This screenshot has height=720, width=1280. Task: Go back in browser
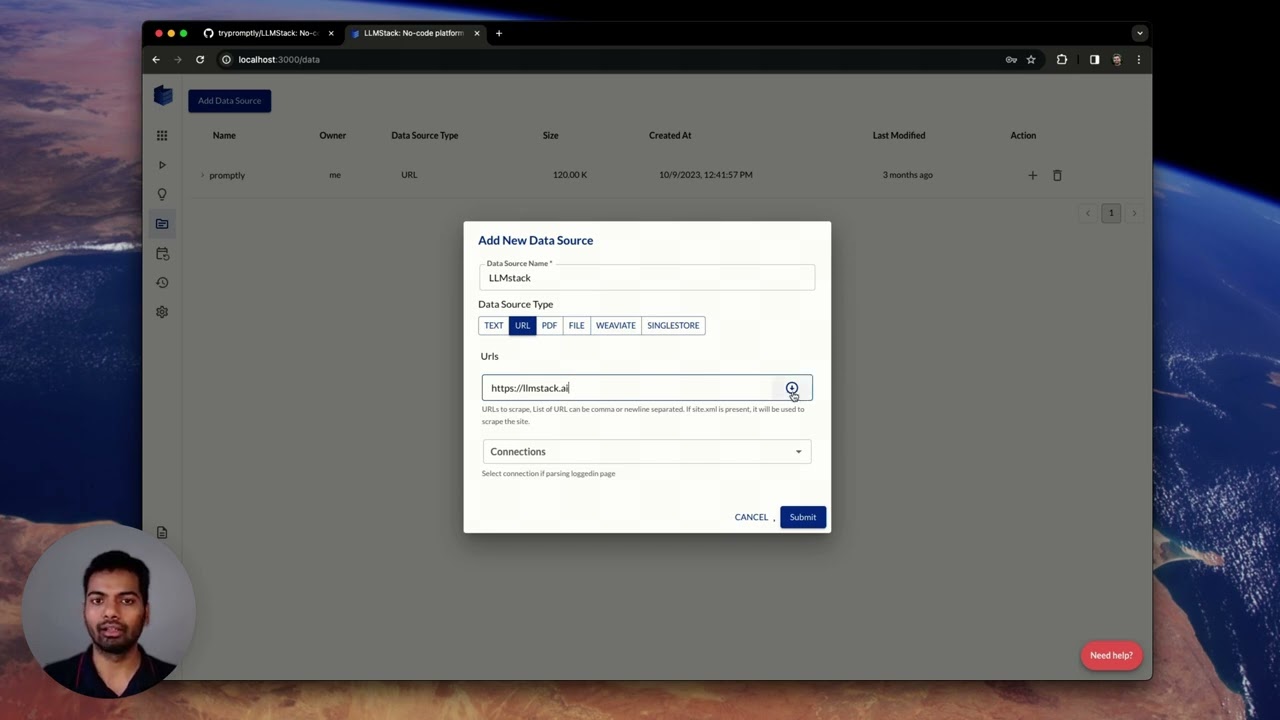point(156,60)
